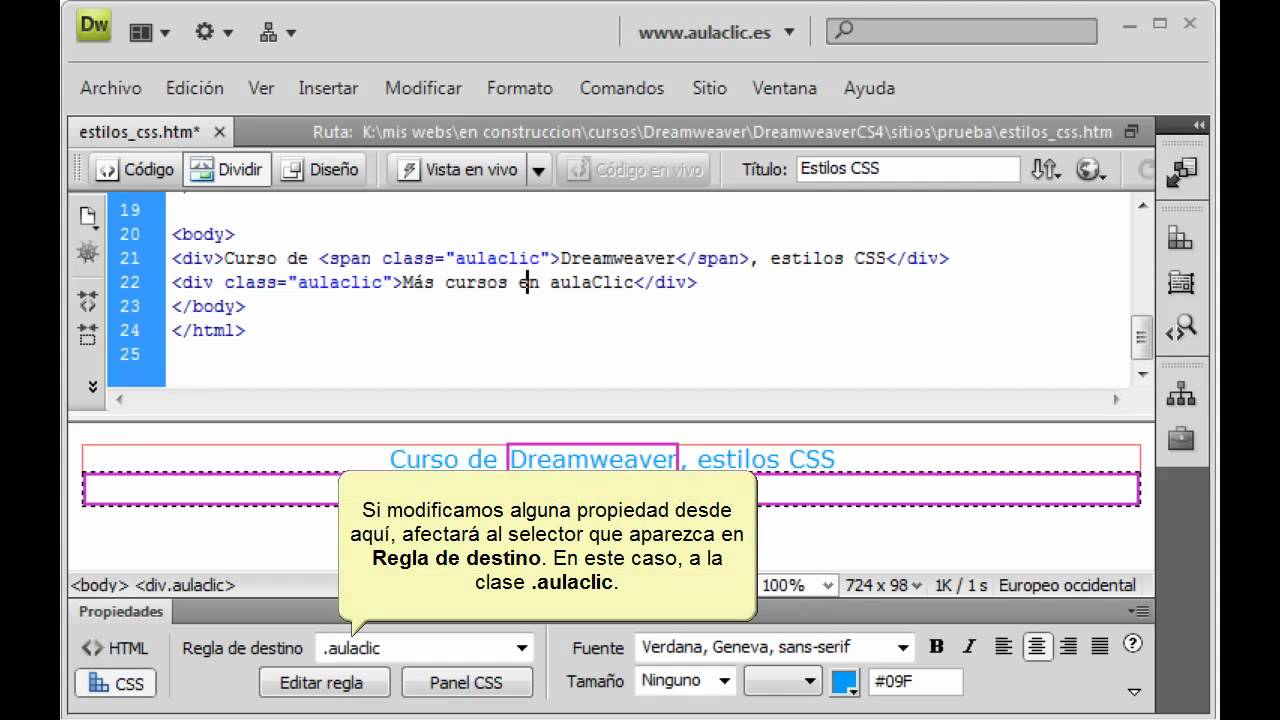
Task: Set text alignment to justify
Action: pyautogui.click(x=1100, y=647)
